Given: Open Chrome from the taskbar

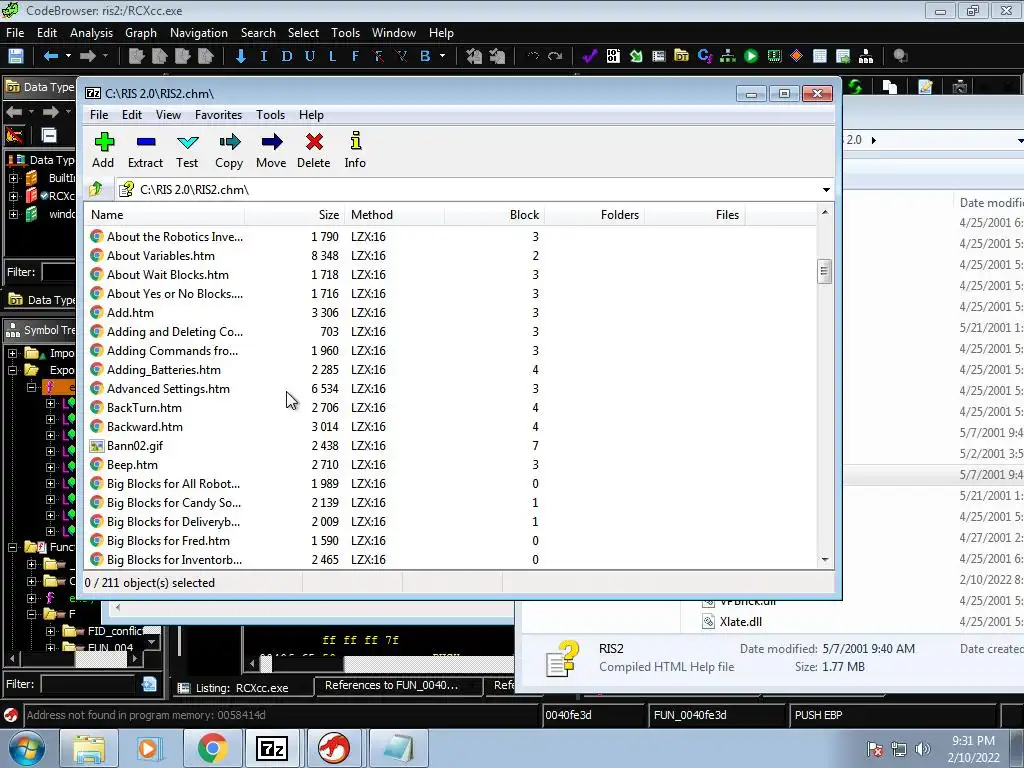Looking at the screenshot, I should [x=212, y=748].
